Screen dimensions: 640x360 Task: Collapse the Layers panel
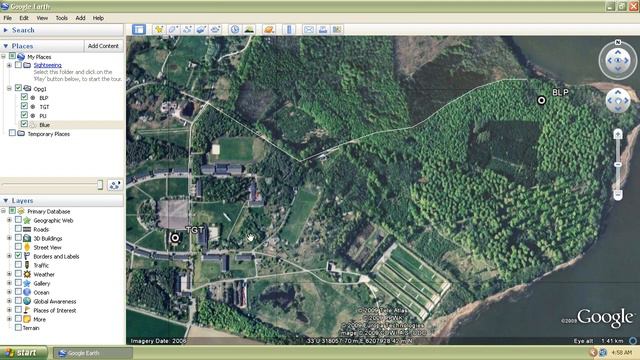pos(6,200)
